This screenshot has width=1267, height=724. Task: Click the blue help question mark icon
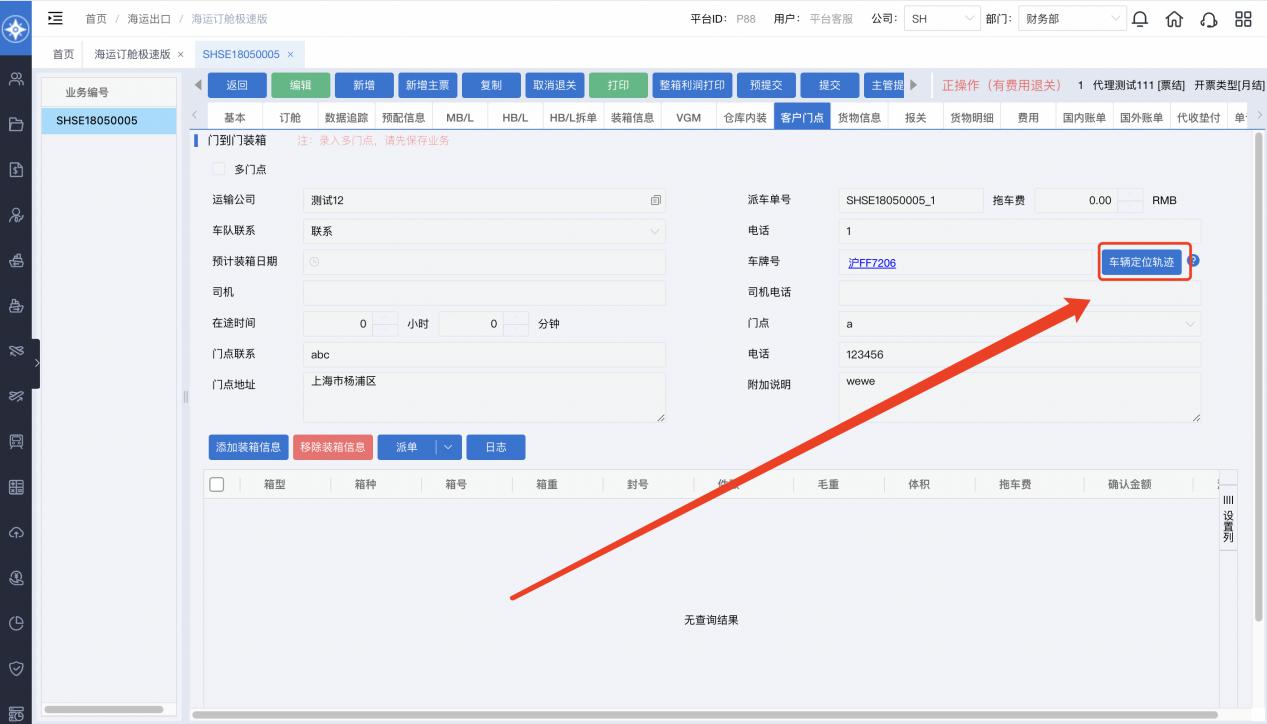1193,261
